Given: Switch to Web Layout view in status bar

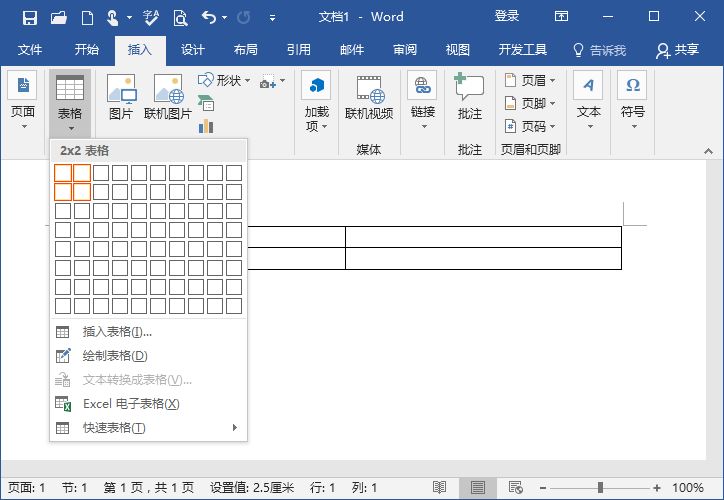Looking at the screenshot, I should point(516,488).
